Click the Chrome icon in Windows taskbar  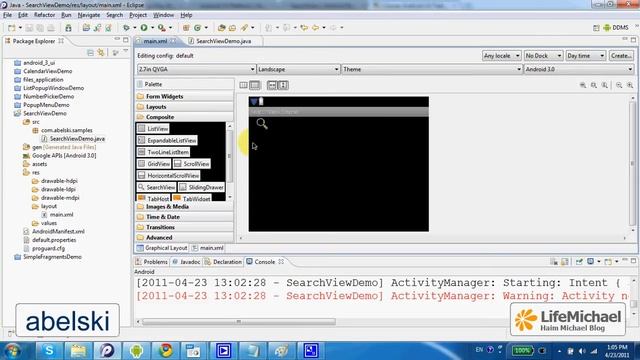(166, 350)
